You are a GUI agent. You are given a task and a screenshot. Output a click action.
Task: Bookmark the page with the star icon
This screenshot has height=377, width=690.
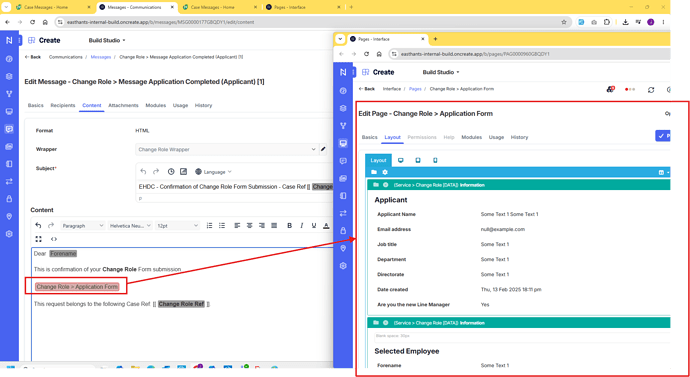coord(564,22)
